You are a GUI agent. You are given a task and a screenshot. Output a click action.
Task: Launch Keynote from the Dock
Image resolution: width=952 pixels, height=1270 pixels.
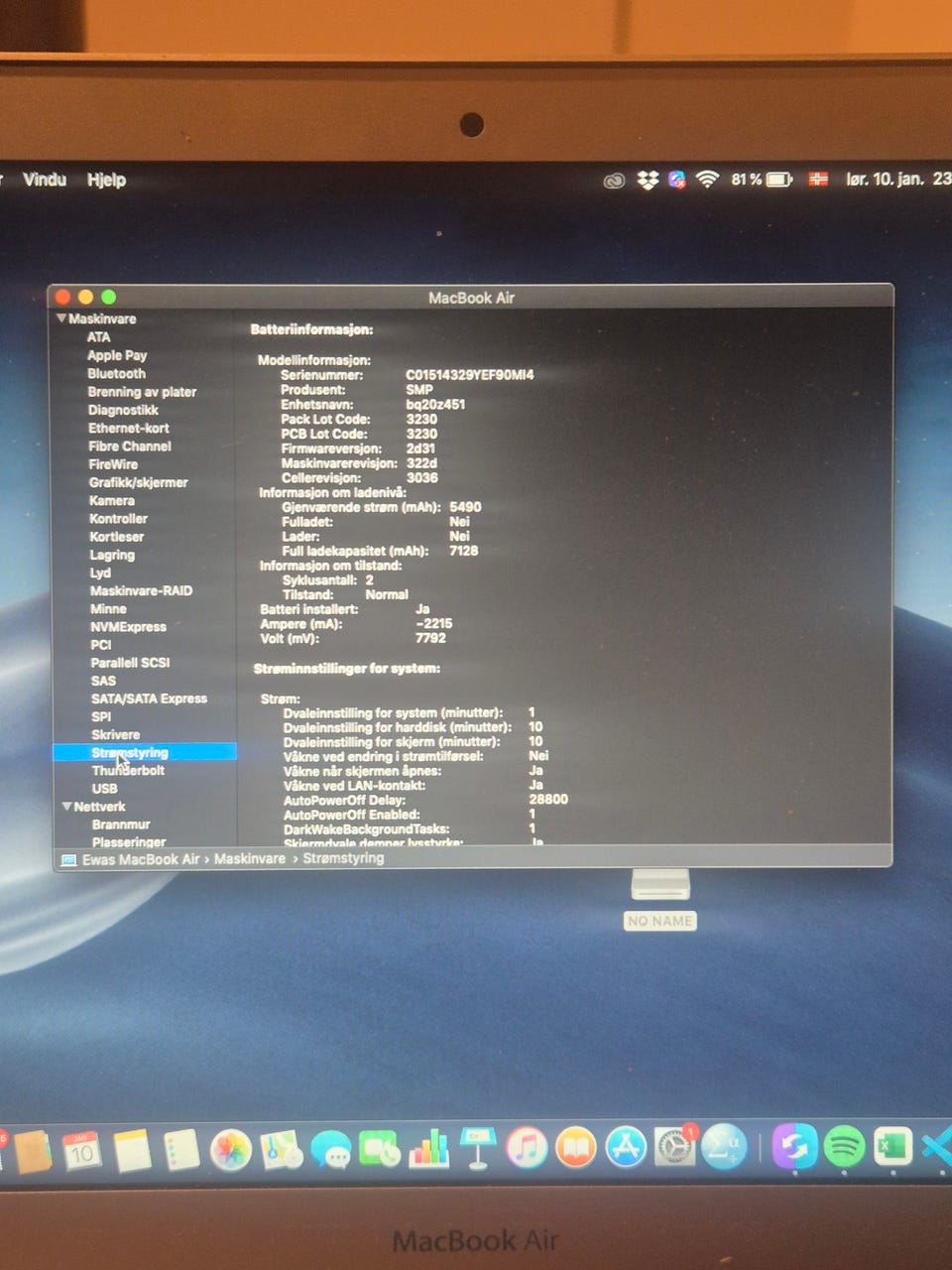[478, 1149]
